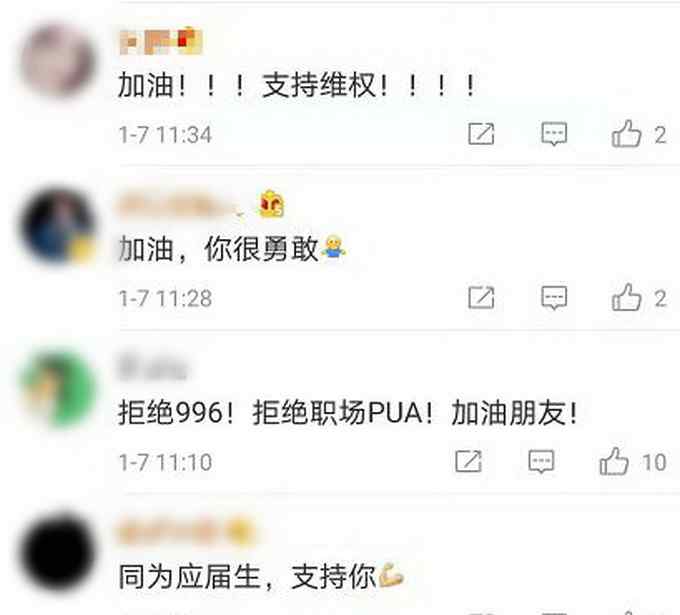
Task: Give a thumbs up to the "拒绝996" comment
Action: [614, 461]
